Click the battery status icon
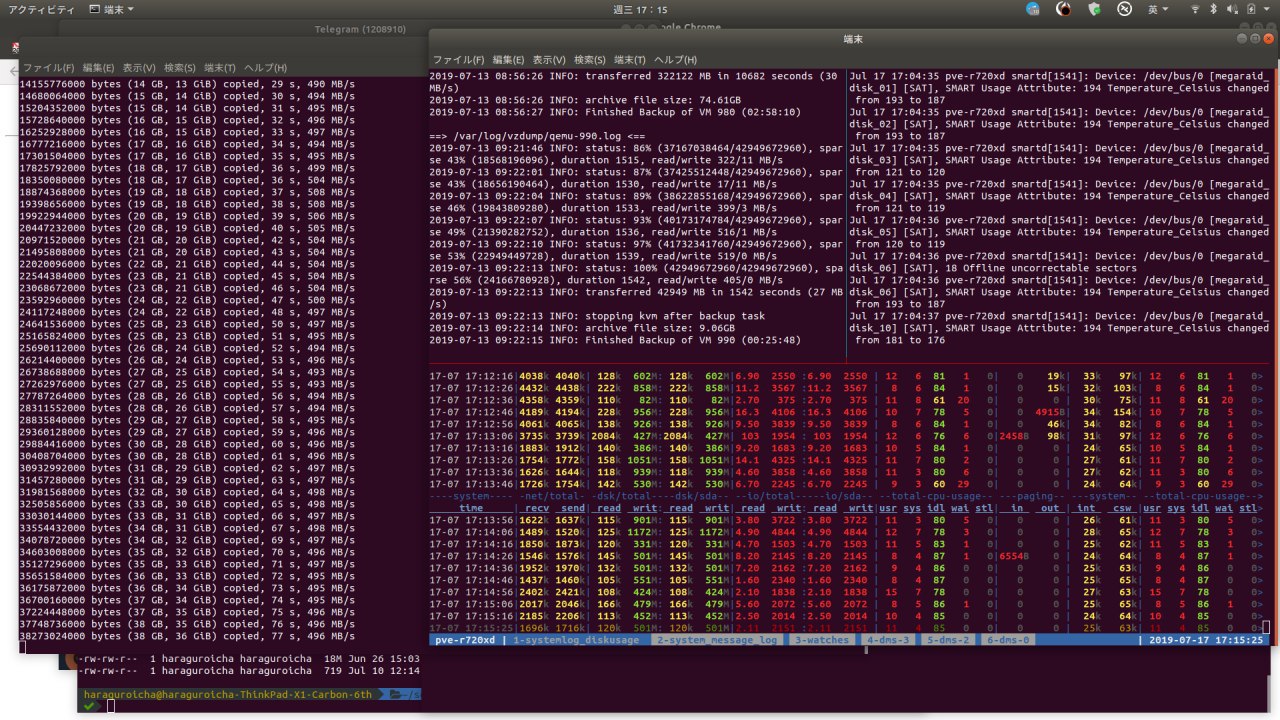This screenshot has width=1280, height=720. (1251, 9)
